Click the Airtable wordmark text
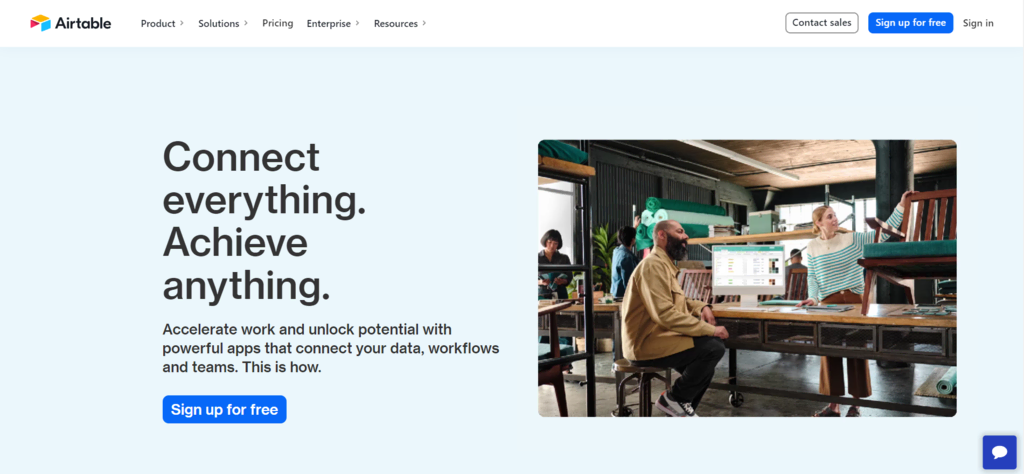Screen dimensions: 1024x474 pyautogui.click(x=83, y=23)
